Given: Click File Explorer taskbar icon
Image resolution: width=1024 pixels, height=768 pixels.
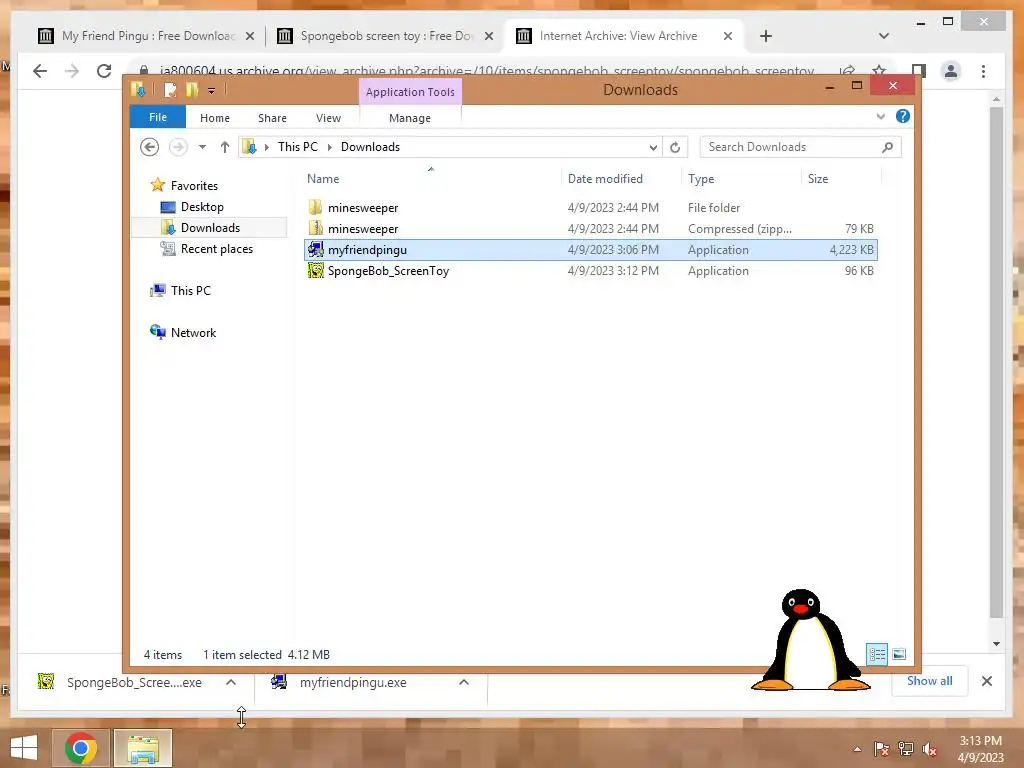Looking at the screenshot, I should click(143, 748).
